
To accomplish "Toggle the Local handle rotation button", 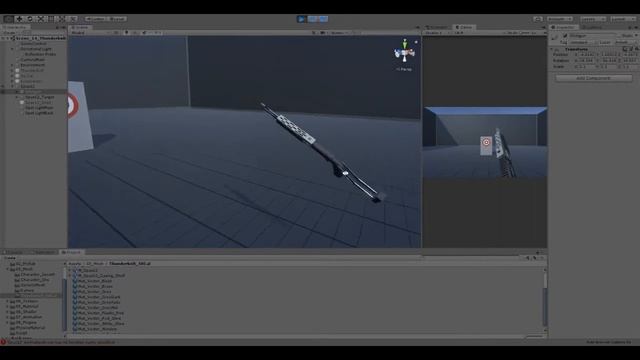I will pyautogui.click(x=118, y=19).
